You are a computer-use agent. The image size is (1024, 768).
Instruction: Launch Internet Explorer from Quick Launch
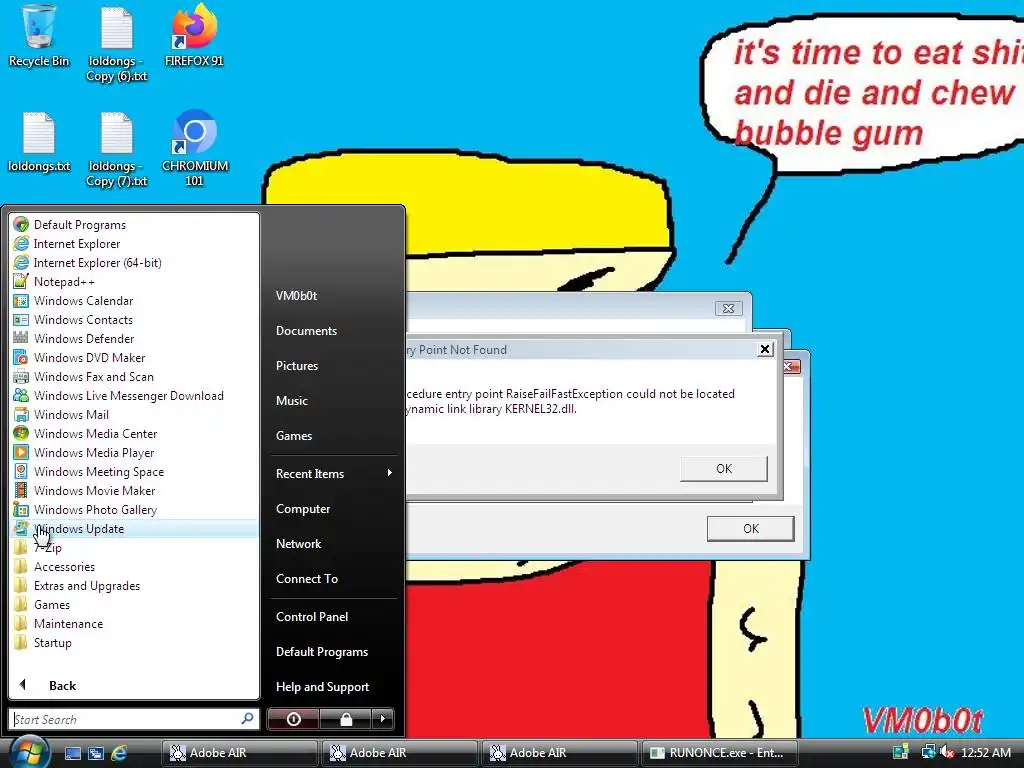click(119, 753)
